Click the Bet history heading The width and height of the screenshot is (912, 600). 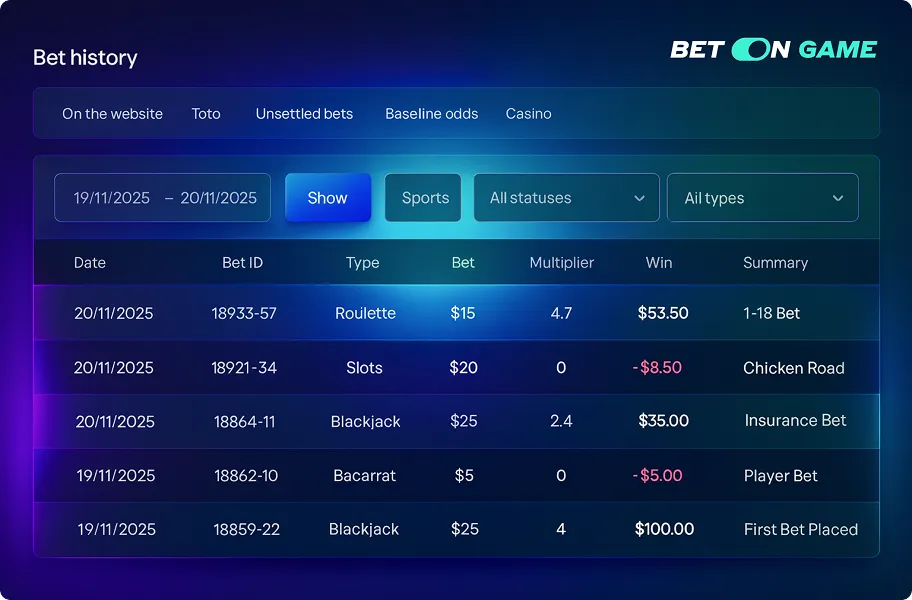point(85,58)
